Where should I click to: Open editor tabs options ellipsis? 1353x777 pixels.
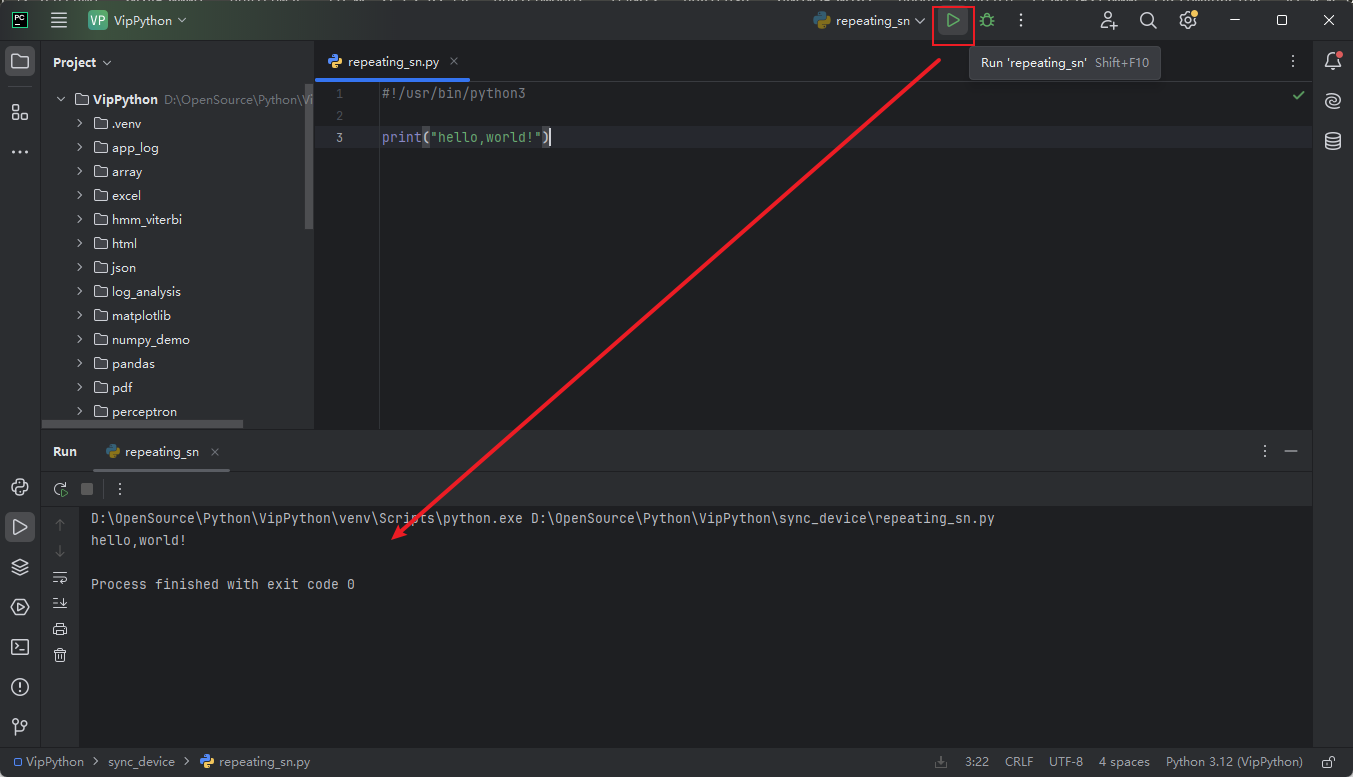[x=1293, y=62]
